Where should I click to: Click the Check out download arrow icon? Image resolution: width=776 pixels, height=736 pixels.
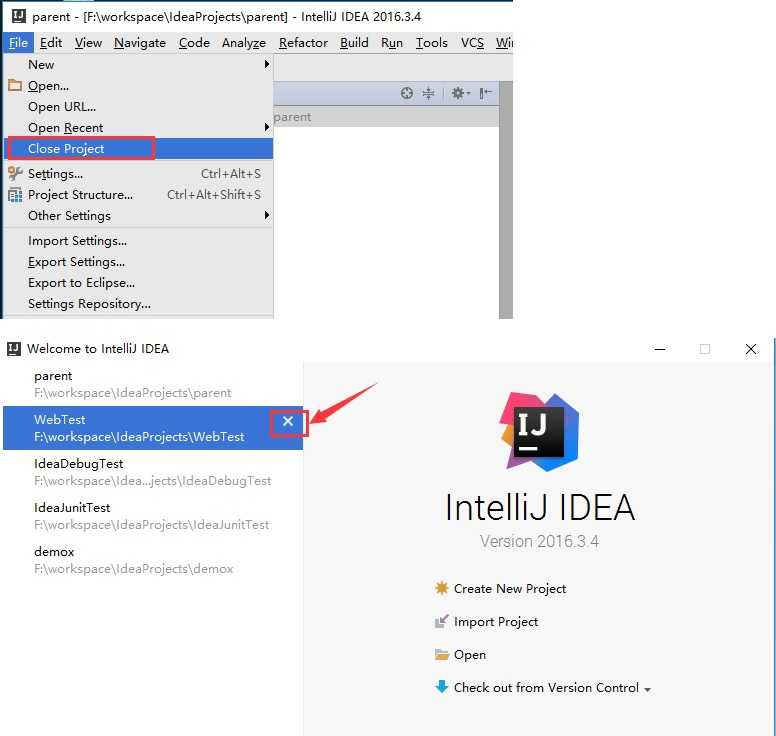tap(441, 687)
